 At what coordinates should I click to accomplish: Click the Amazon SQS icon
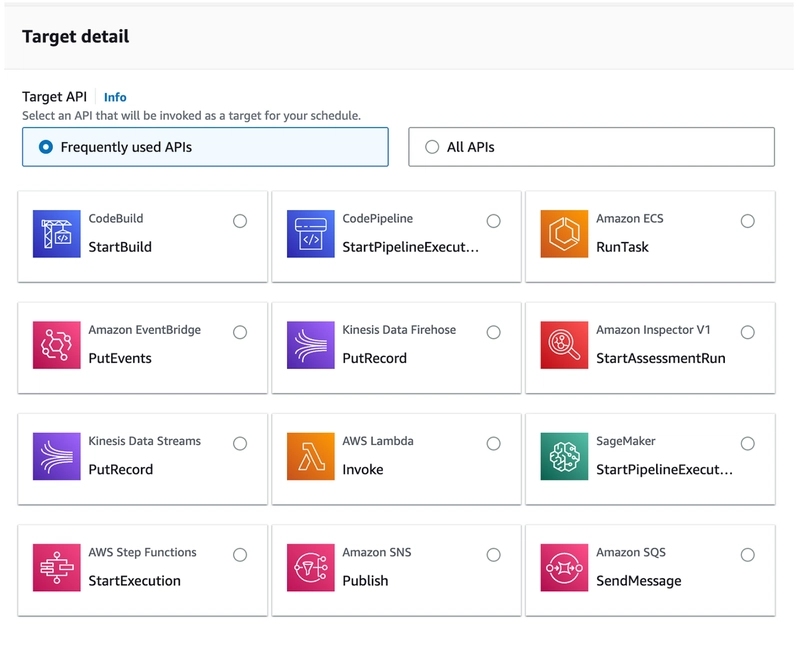click(564, 567)
